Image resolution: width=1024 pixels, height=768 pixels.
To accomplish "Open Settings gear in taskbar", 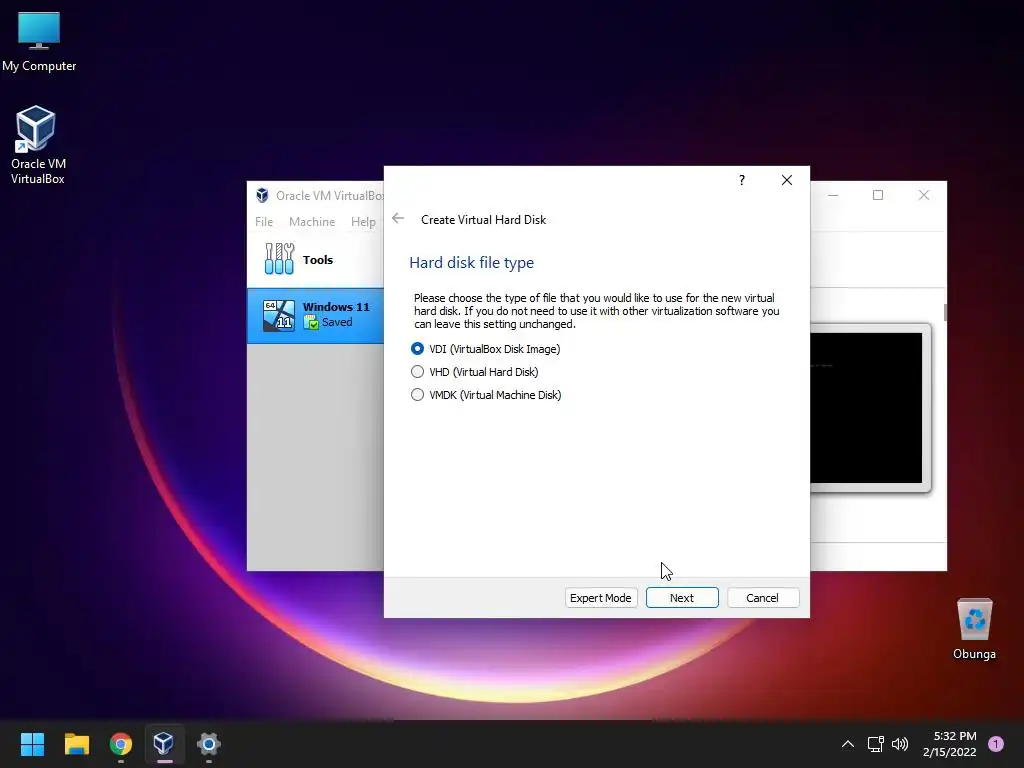I will pos(208,743).
